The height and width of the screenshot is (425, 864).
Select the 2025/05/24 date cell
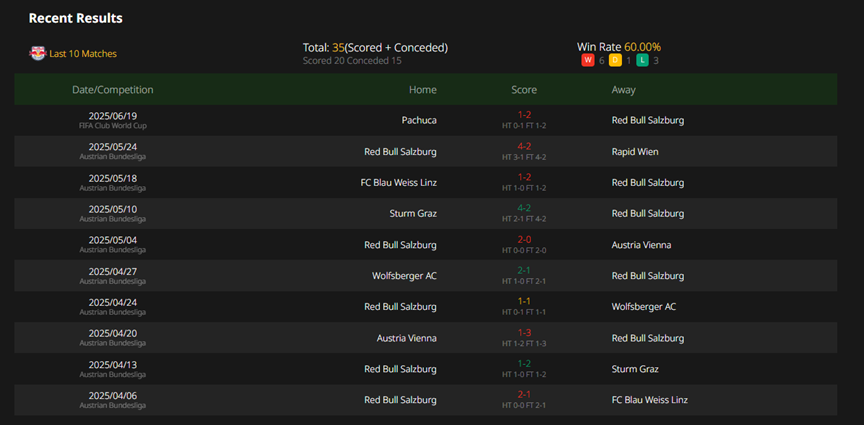[112, 147]
